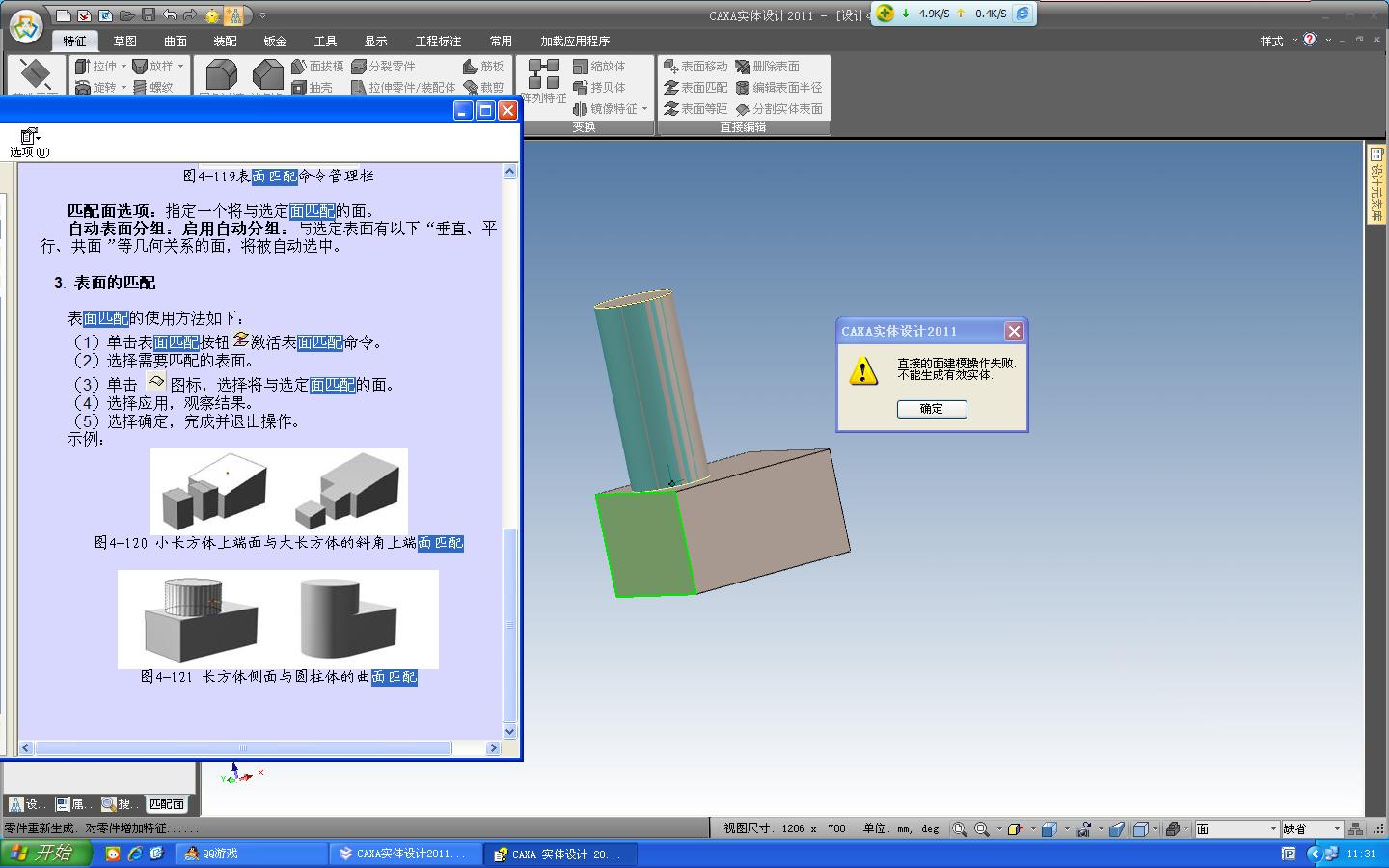Image resolution: width=1389 pixels, height=868 pixels.
Task: Toggle the design tree icon in quick toolbar
Action: 233,15
